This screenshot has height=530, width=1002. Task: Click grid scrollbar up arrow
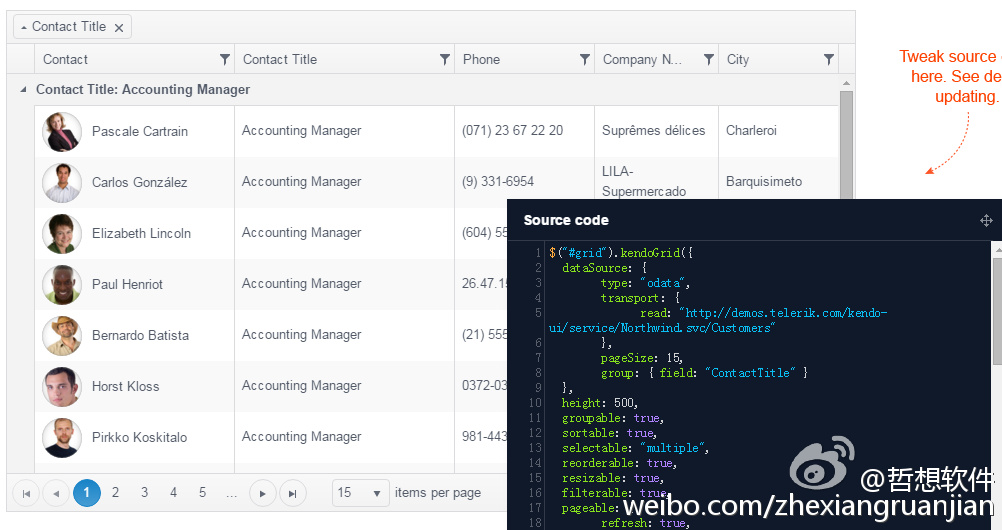846,83
